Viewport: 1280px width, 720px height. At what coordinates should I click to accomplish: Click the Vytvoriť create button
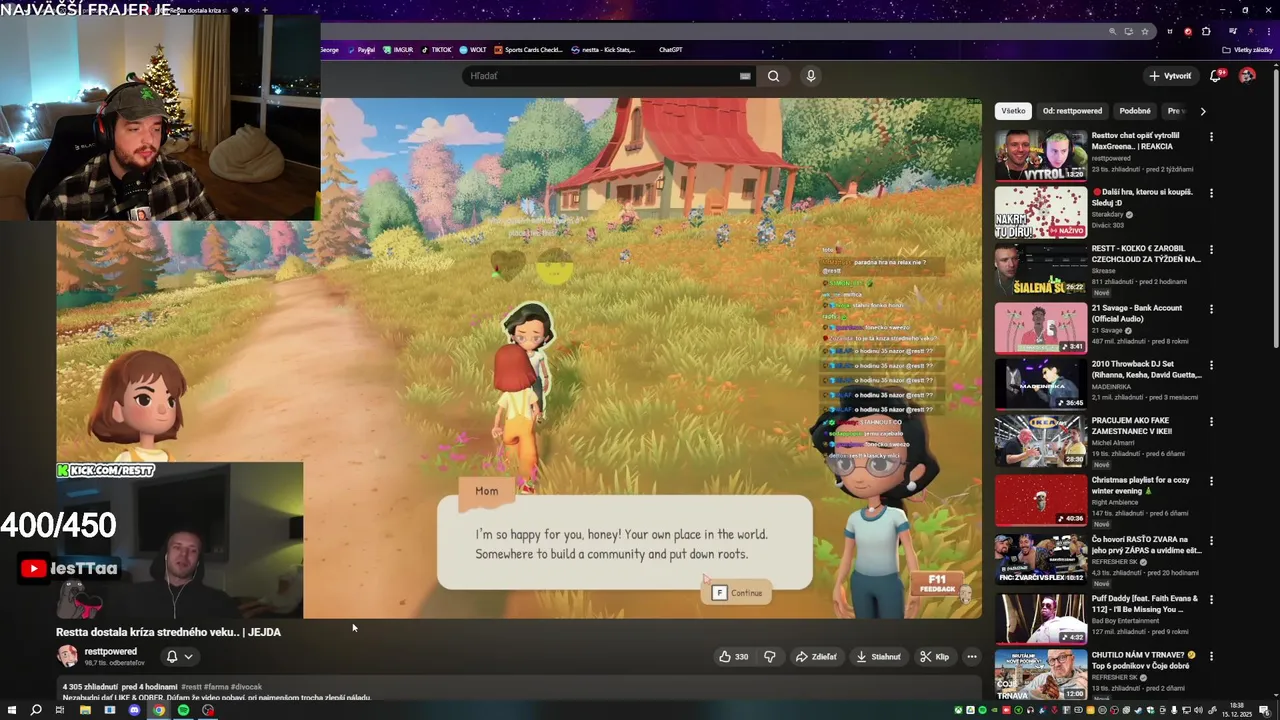coord(1170,76)
